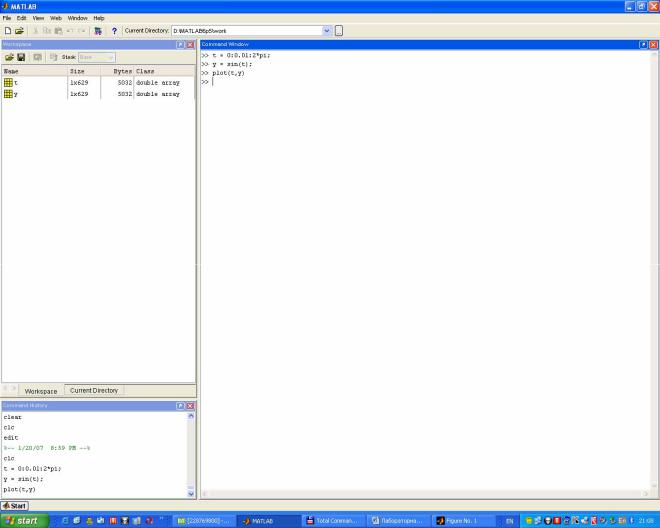Select 'clear' in Command History
The height and width of the screenshot is (528, 660).
13,417
